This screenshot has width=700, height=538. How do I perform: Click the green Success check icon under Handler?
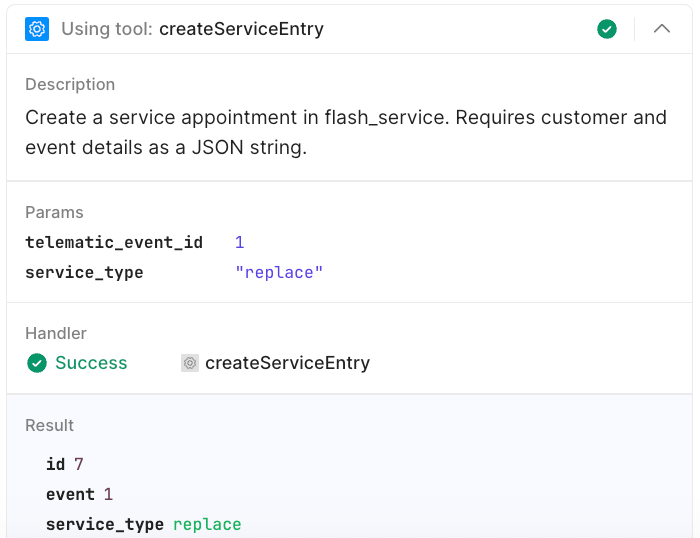[x=37, y=363]
